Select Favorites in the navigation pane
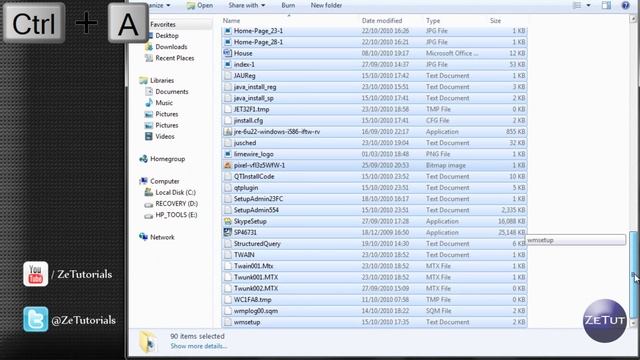 pyautogui.click(x=162, y=24)
